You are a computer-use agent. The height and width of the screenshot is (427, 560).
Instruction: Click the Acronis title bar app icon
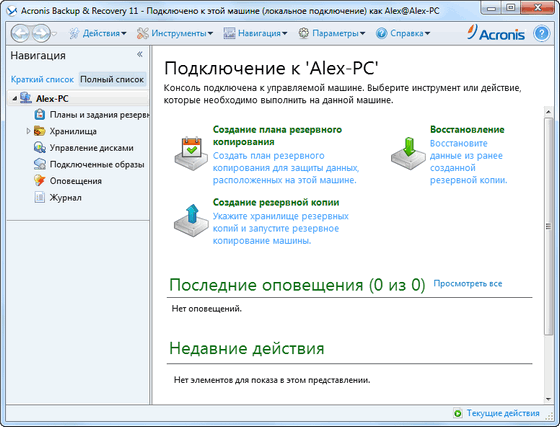point(12,11)
